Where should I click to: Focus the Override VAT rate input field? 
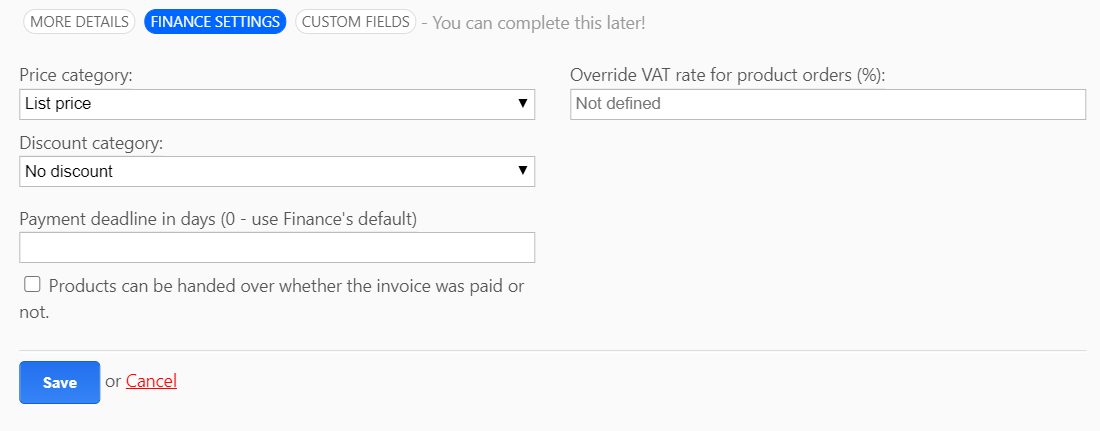pyautogui.click(x=828, y=104)
